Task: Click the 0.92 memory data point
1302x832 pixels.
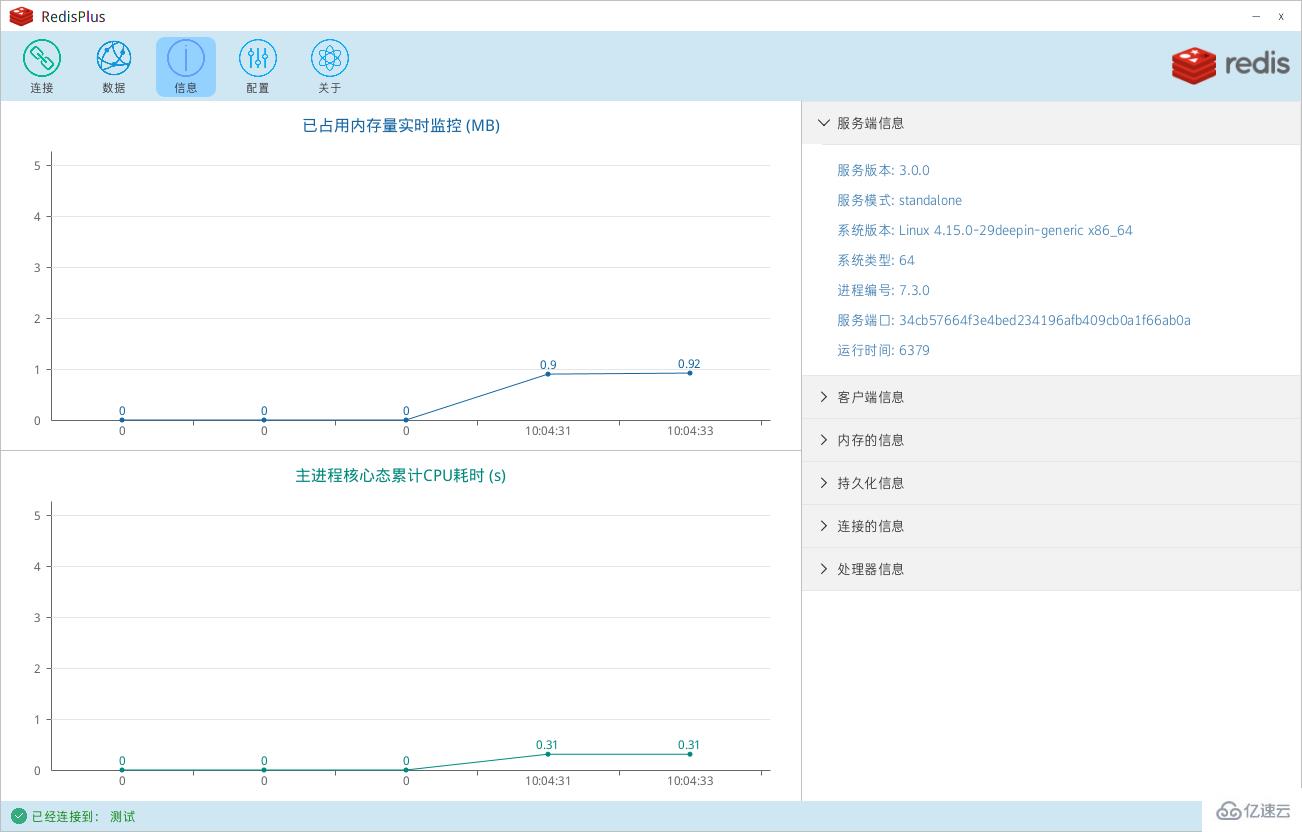Action: (x=689, y=372)
